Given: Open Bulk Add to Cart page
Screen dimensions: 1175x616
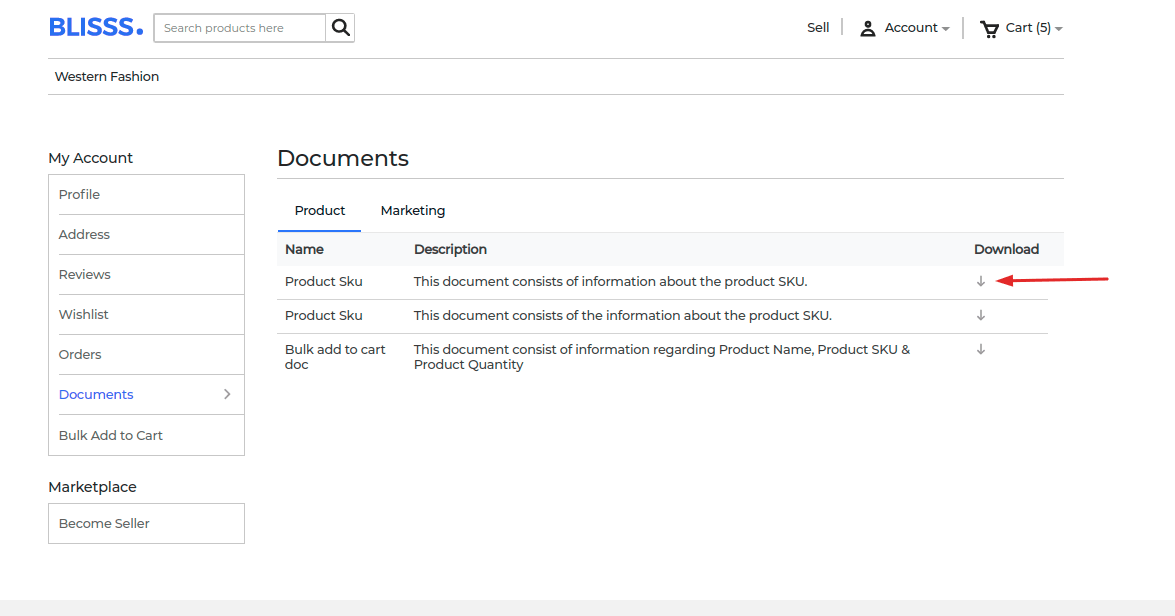Looking at the screenshot, I should coord(146,435).
